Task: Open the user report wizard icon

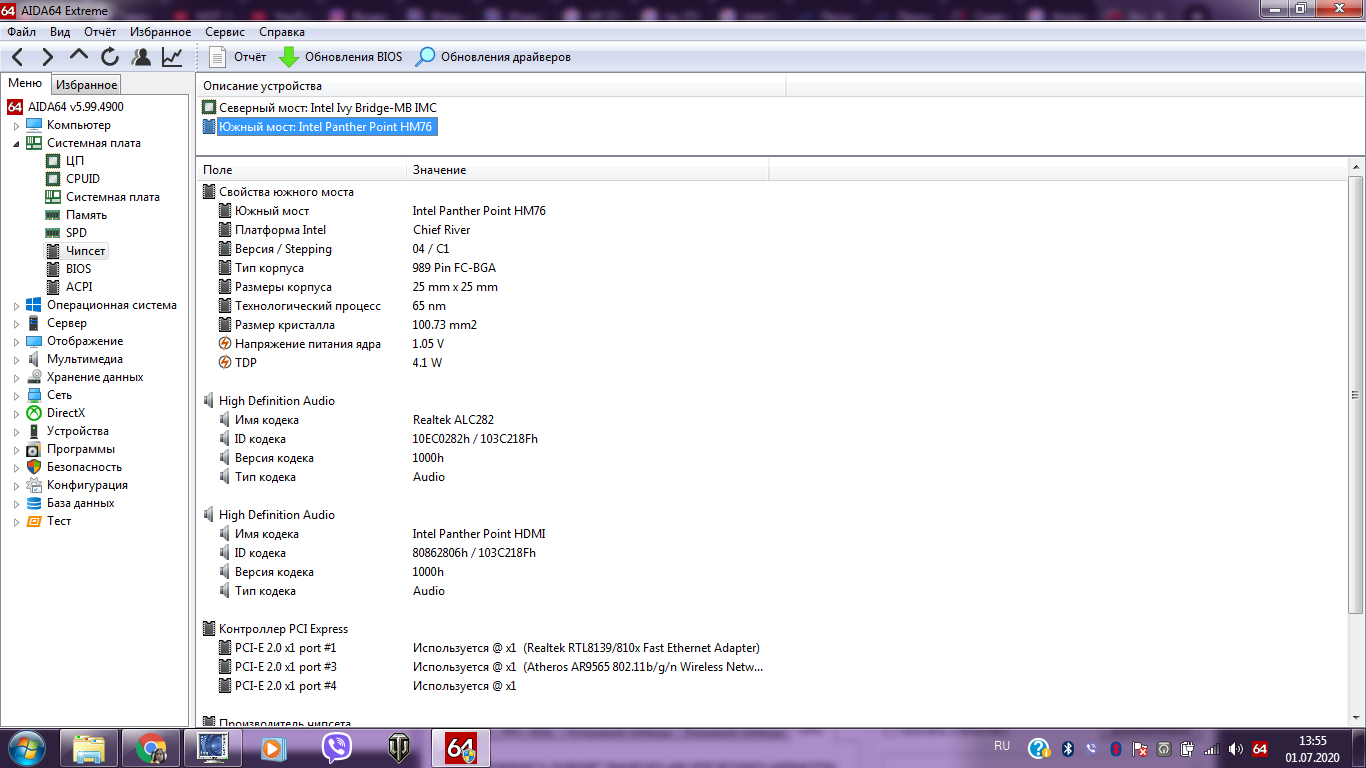Action: [141, 57]
